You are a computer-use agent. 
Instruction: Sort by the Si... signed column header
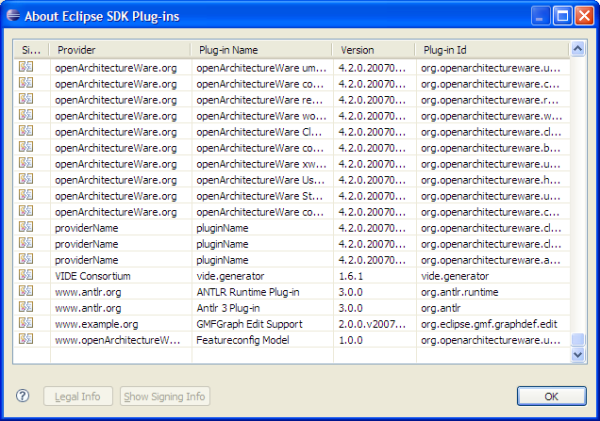point(31,50)
